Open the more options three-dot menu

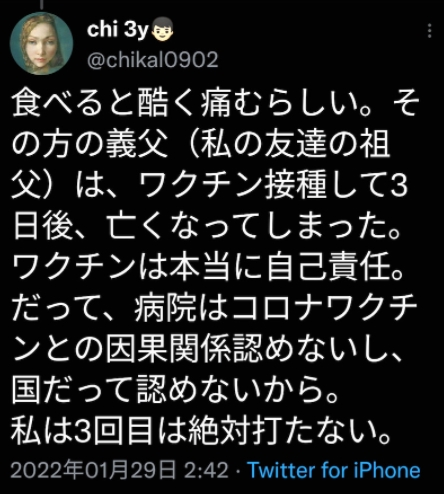tap(430, 31)
